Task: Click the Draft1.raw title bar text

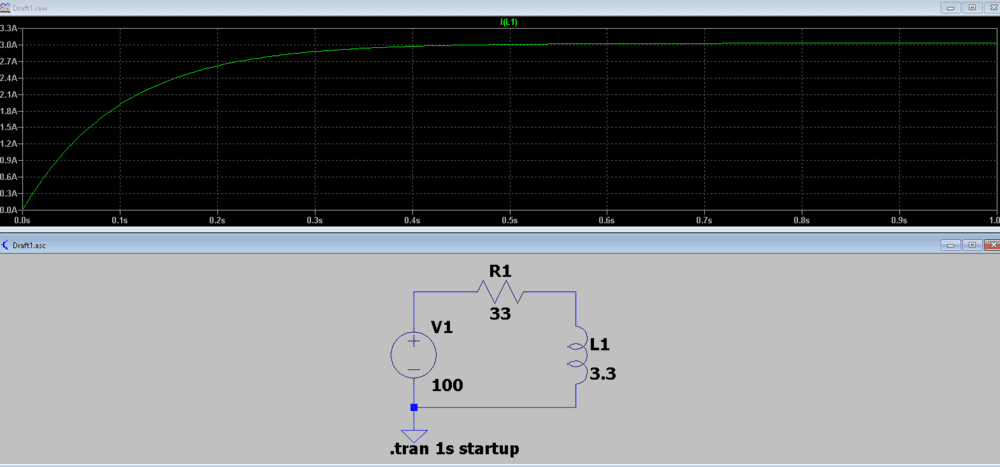Action: tap(29, 8)
